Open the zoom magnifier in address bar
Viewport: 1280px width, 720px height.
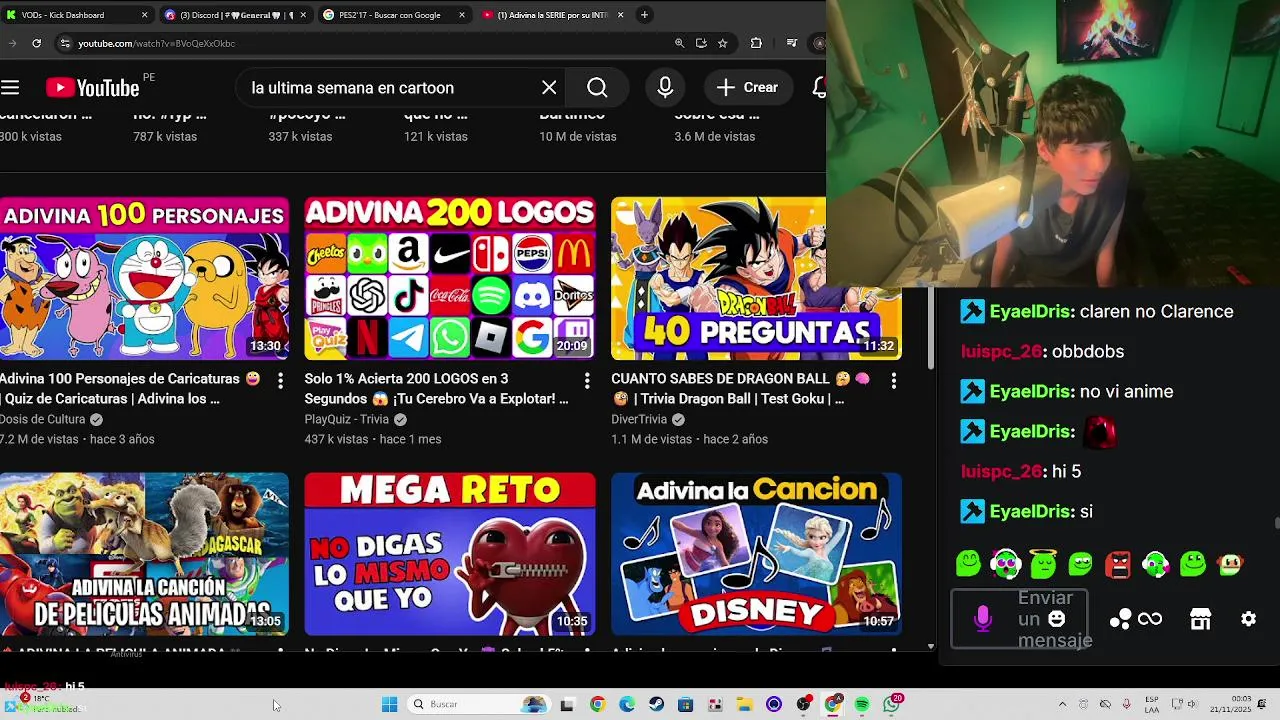679,43
